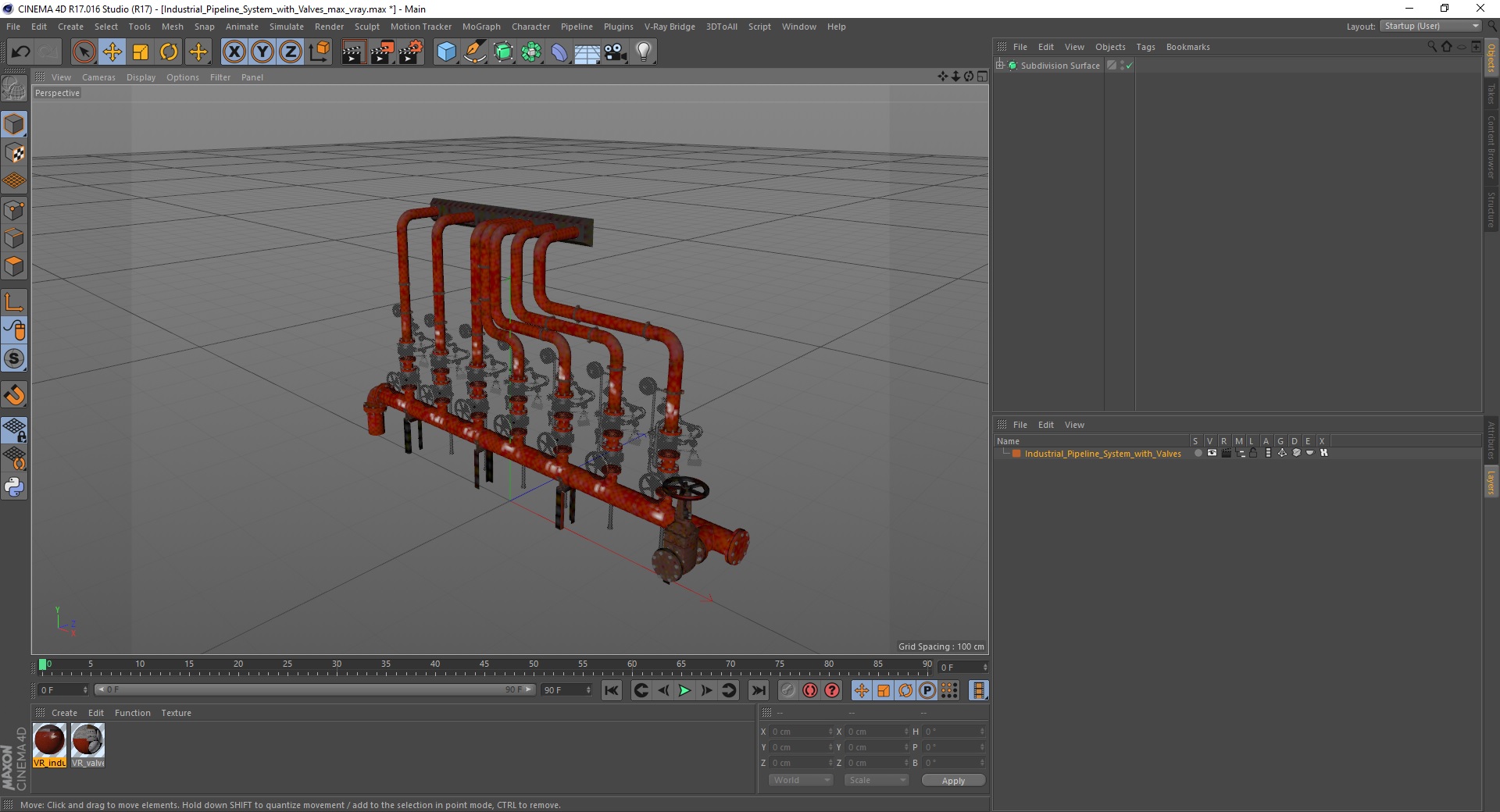Switch to Texture mode
The height and width of the screenshot is (812, 1500).
(x=14, y=153)
